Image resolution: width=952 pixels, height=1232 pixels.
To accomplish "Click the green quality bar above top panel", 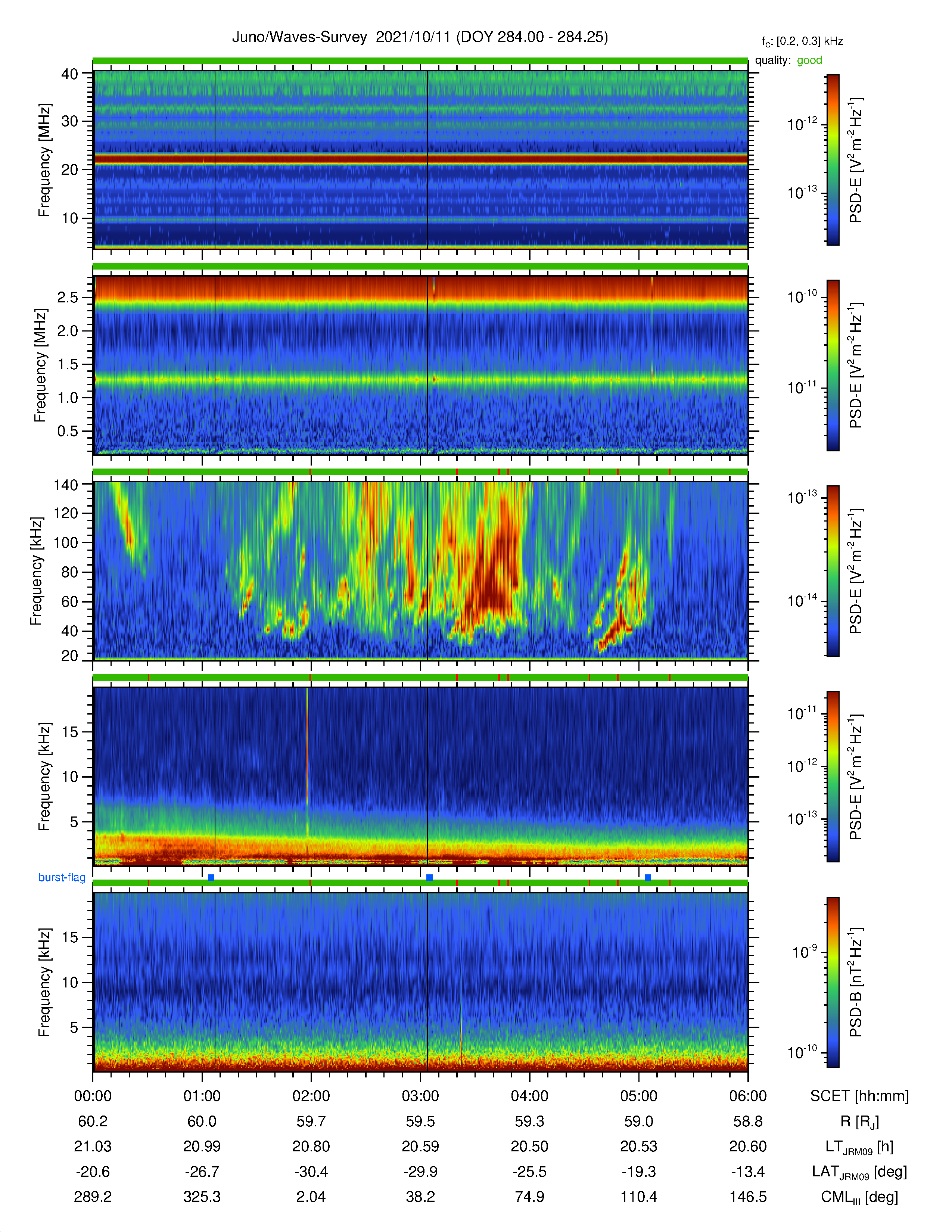I will [x=420, y=61].
